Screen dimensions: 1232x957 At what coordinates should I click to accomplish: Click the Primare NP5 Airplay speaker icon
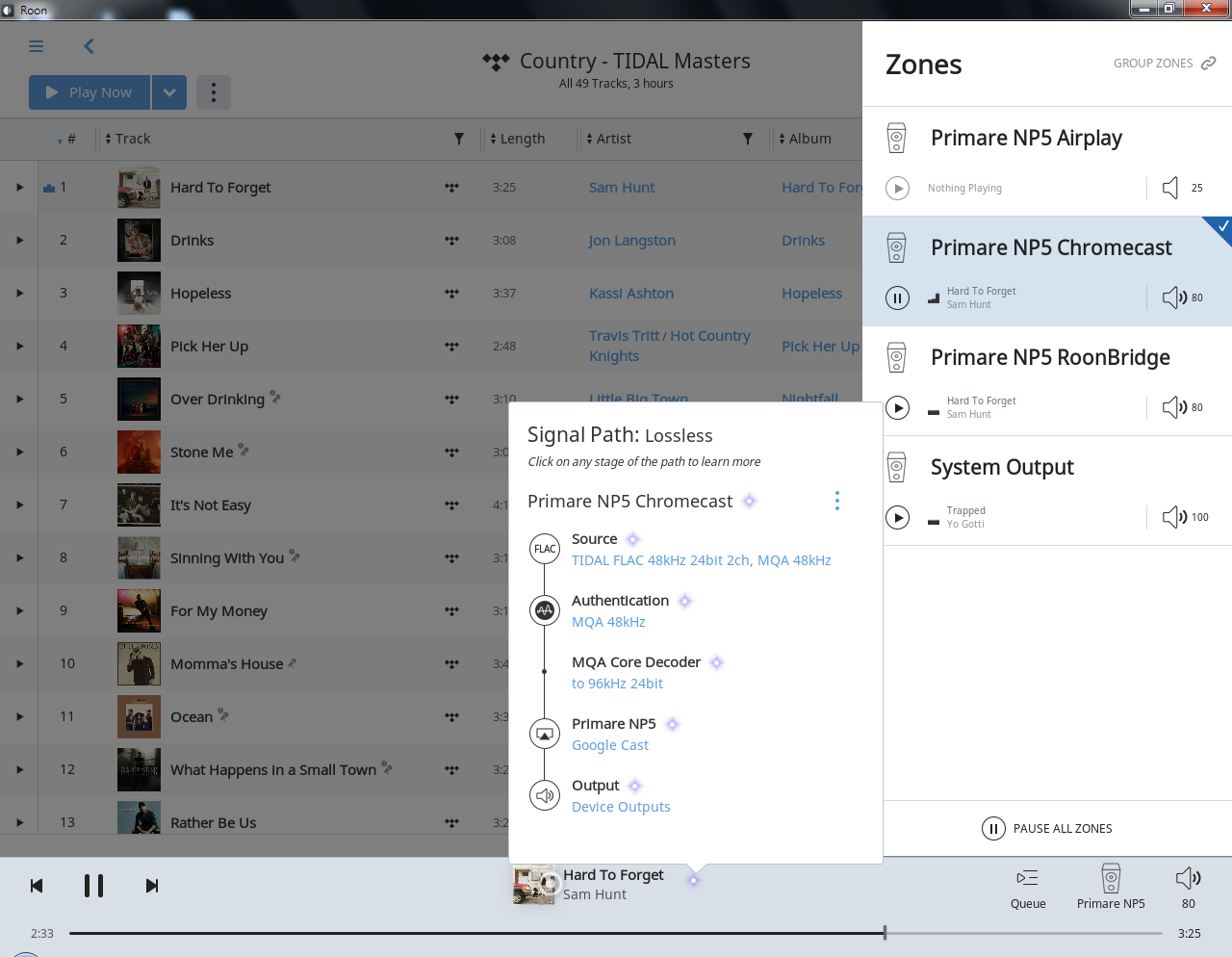tap(896, 138)
